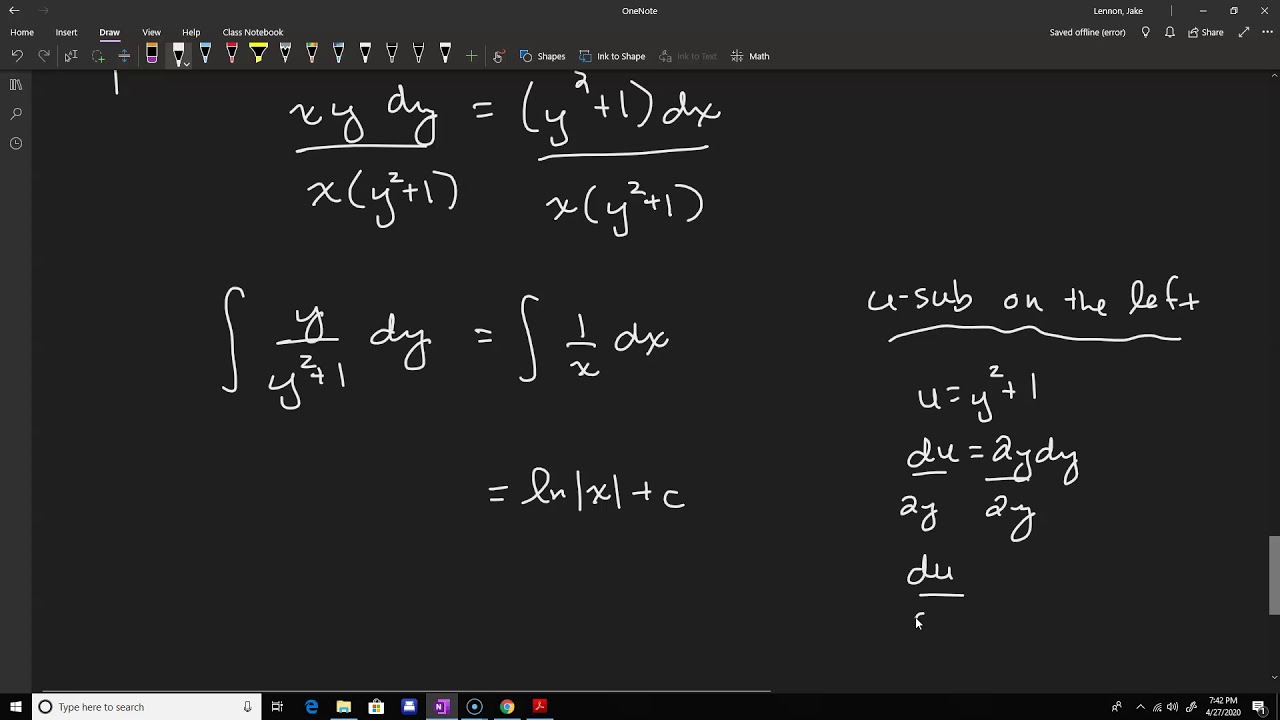Open the Windows Start menu
This screenshot has width=1280, height=720.
[x=15, y=707]
